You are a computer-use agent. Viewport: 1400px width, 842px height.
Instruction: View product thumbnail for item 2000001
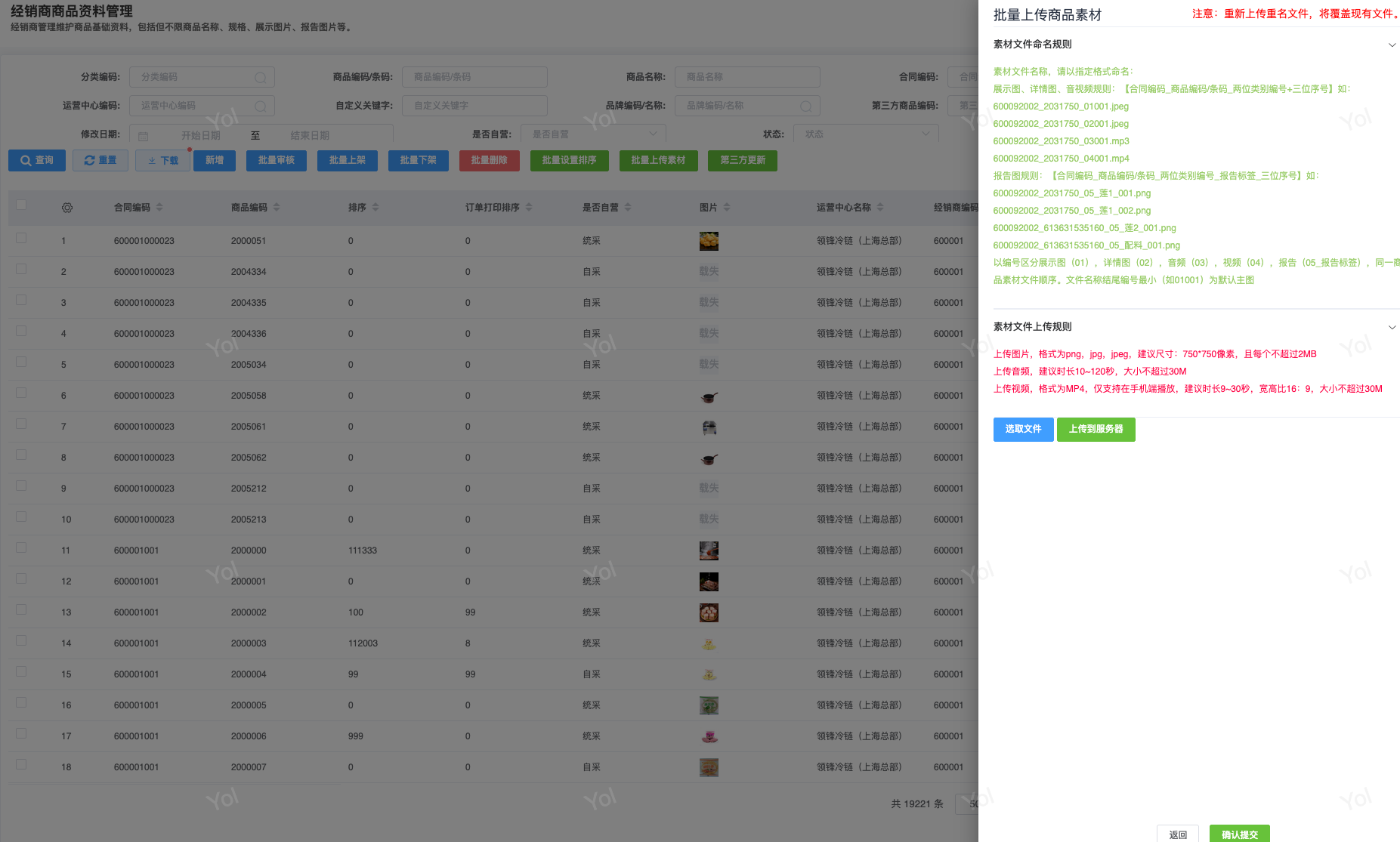pyautogui.click(x=709, y=581)
